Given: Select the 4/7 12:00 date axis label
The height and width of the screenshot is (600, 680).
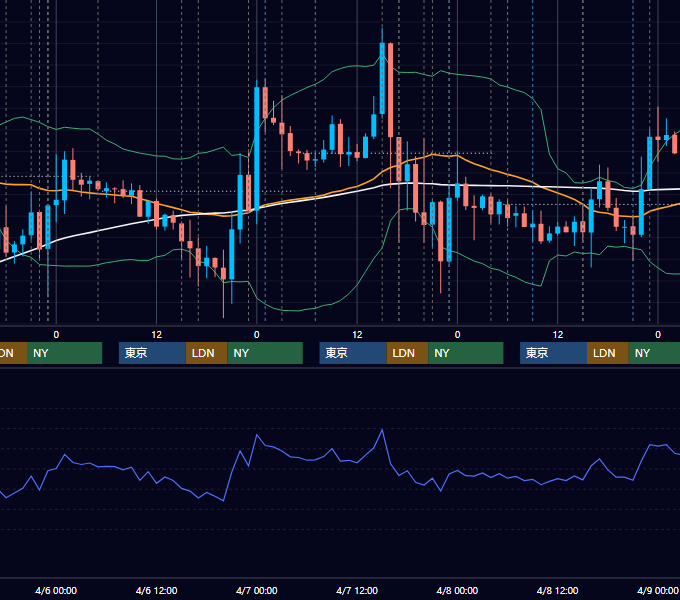Looking at the screenshot, I should 357,590.
